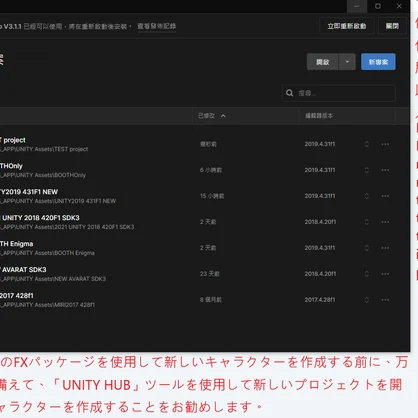Create a project with the blue 新專案 button
Image resolution: width=418 pixels, height=418 pixels.
pyautogui.click(x=378, y=62)
